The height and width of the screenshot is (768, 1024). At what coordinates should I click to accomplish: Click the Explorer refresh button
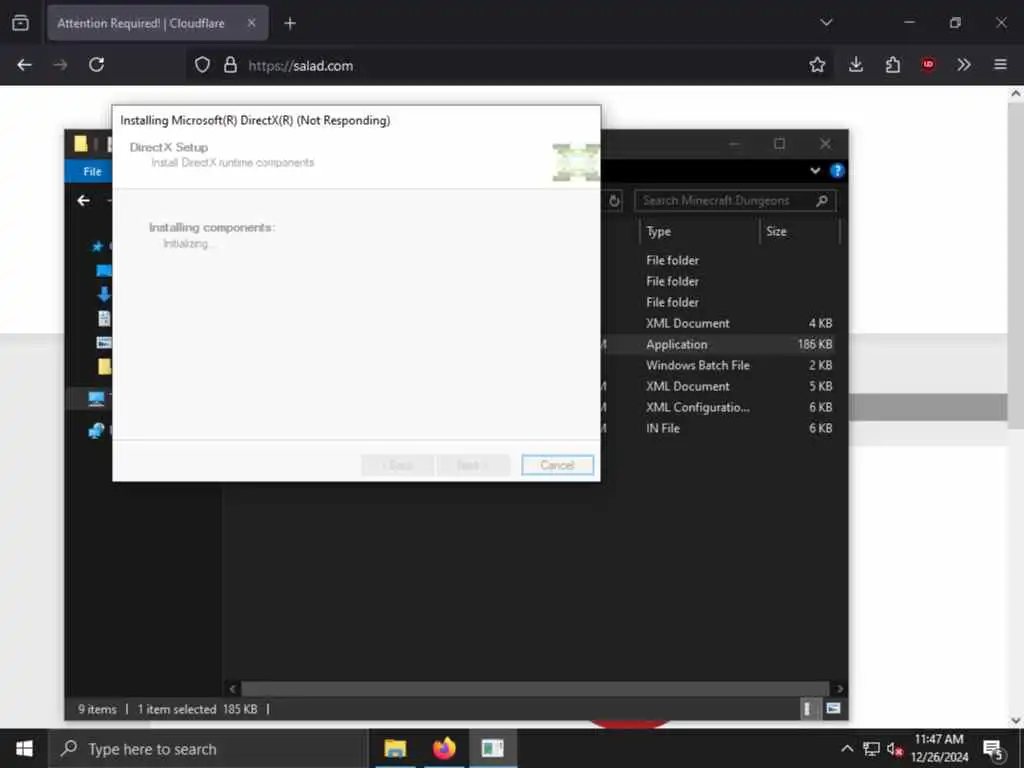pyautogui.click(x=614, y=201)
